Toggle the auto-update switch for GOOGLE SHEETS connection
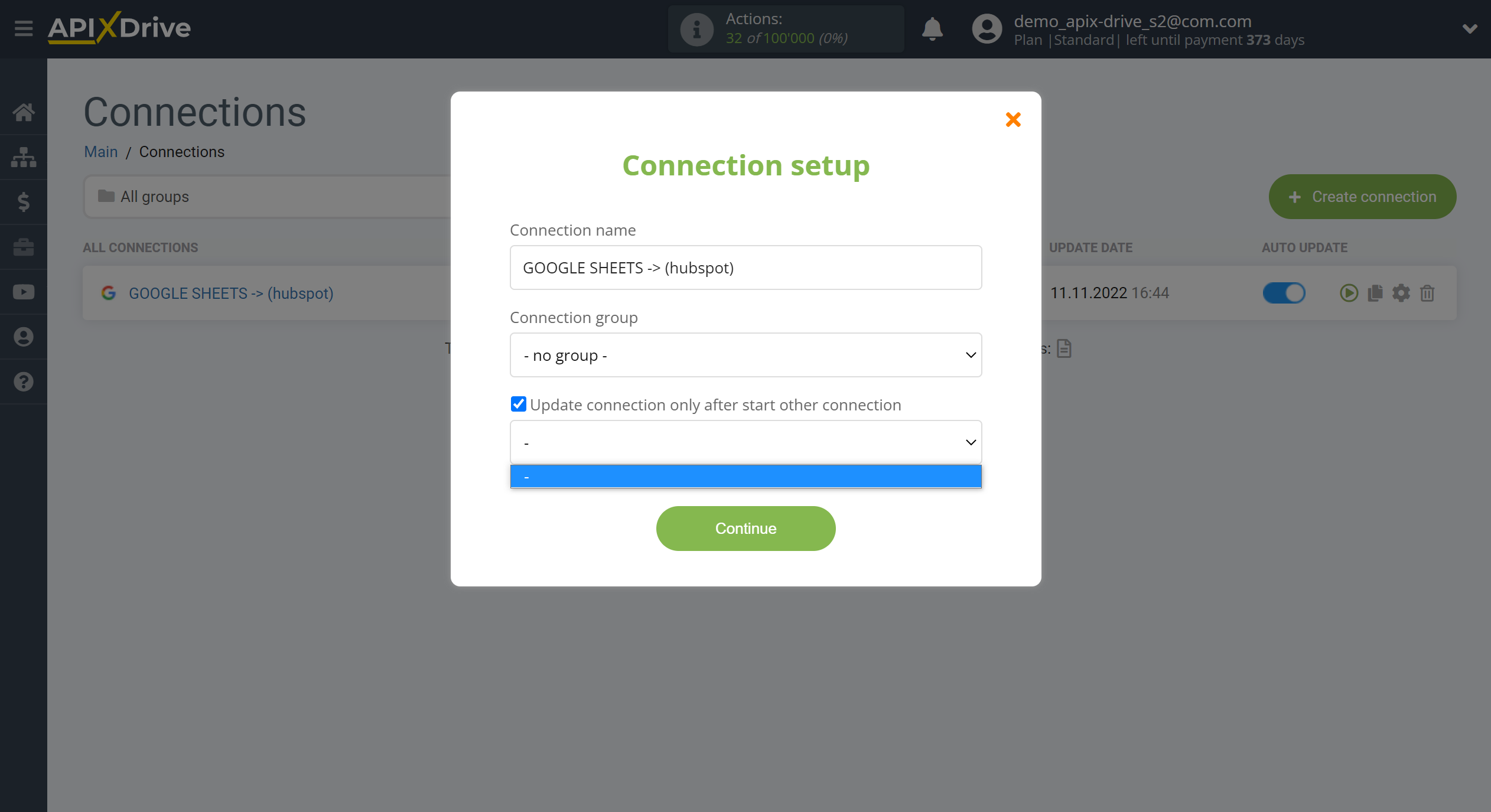The image size is (1491, 812). pos(1283,292)
